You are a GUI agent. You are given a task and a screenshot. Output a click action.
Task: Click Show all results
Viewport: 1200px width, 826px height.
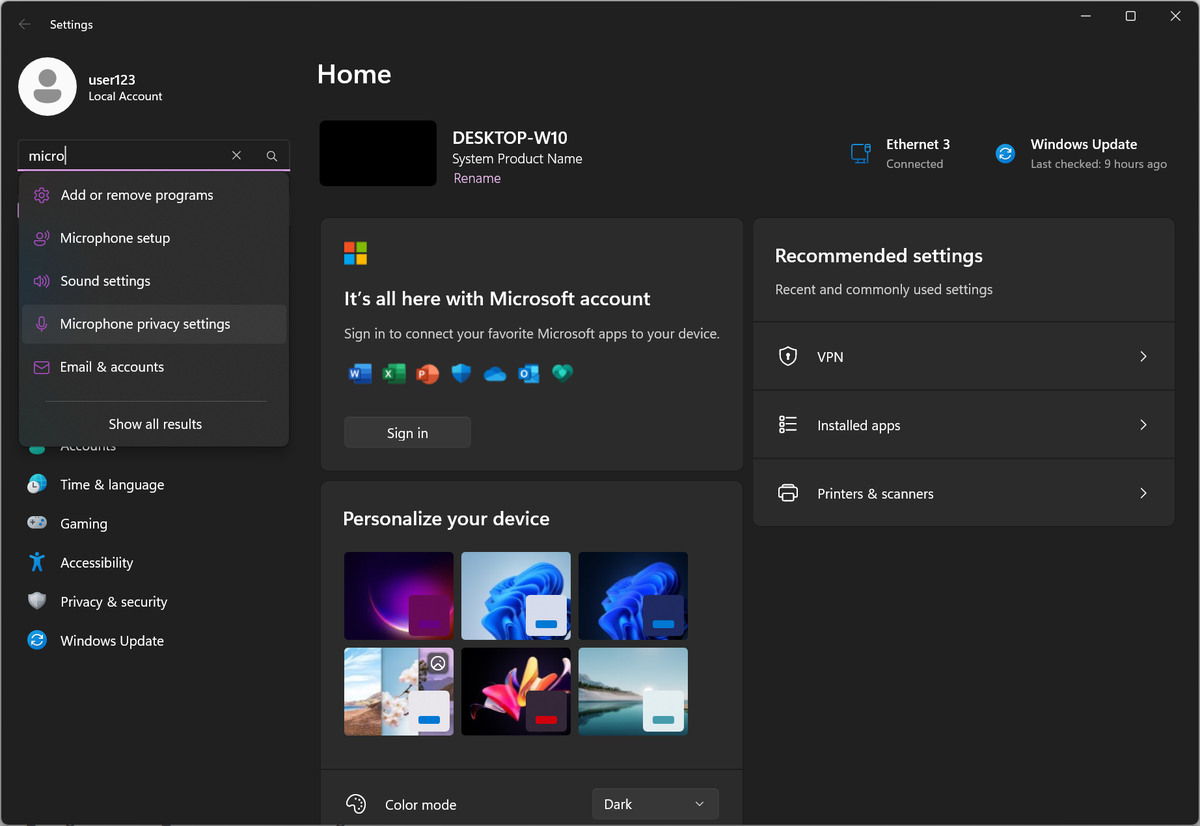click(x=155, y=424)
